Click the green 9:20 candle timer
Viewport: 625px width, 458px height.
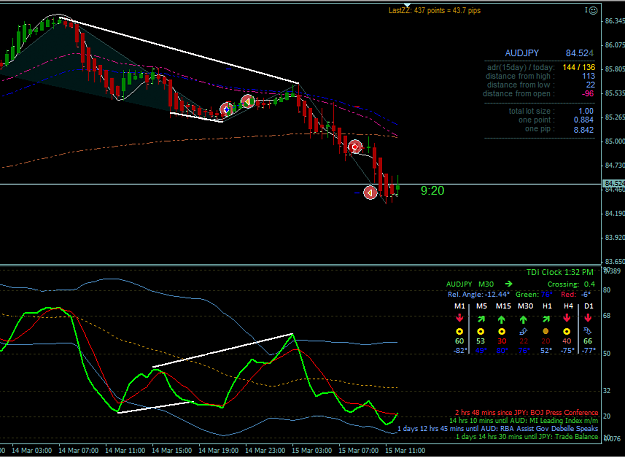(x=432, y=191)
